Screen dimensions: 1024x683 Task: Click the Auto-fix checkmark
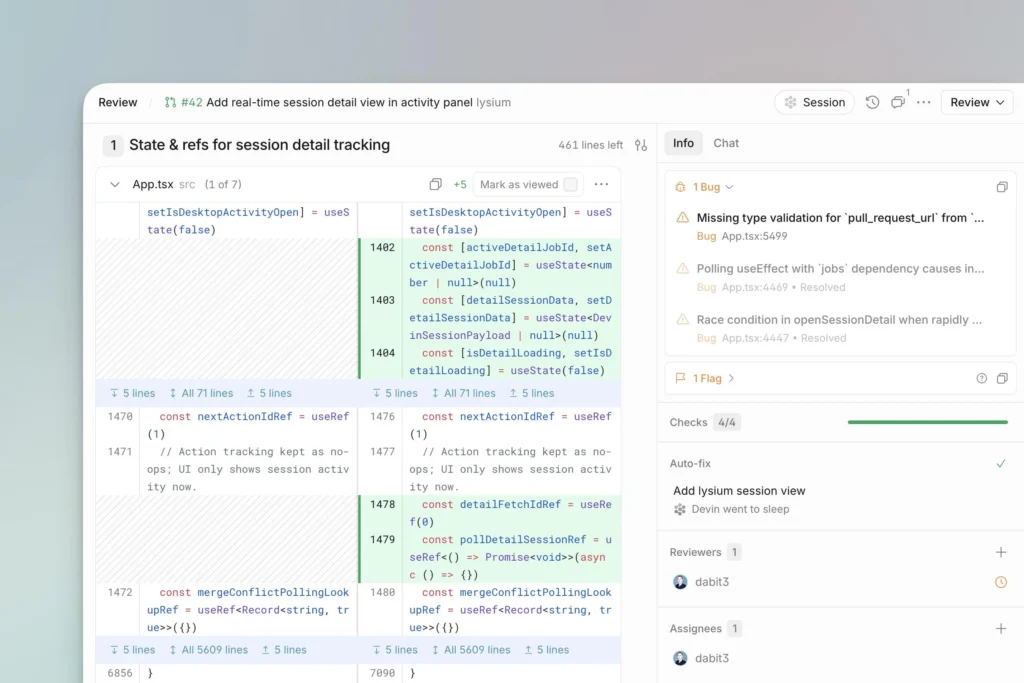[x=1000, y=464]
